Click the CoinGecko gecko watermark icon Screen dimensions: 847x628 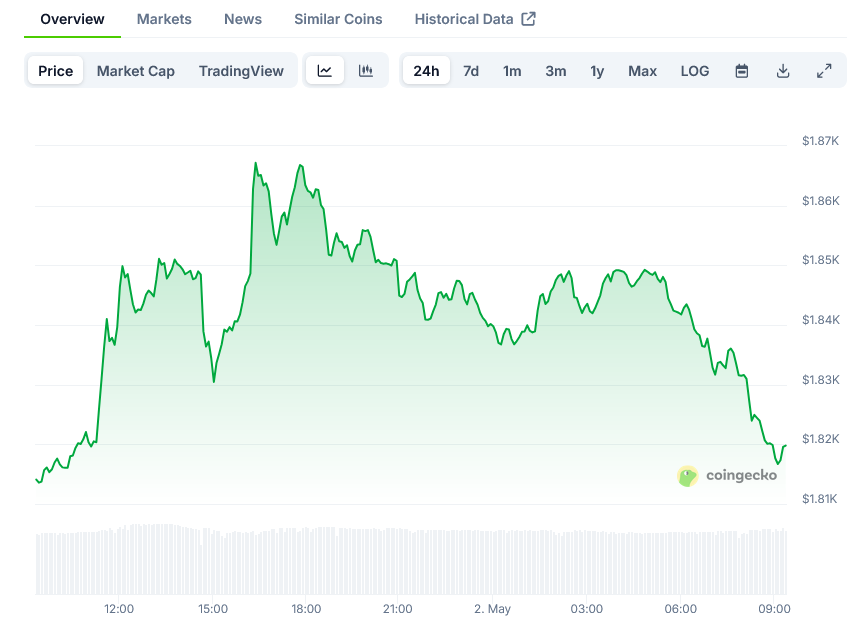pyautogui.click(x=687, y=476)
